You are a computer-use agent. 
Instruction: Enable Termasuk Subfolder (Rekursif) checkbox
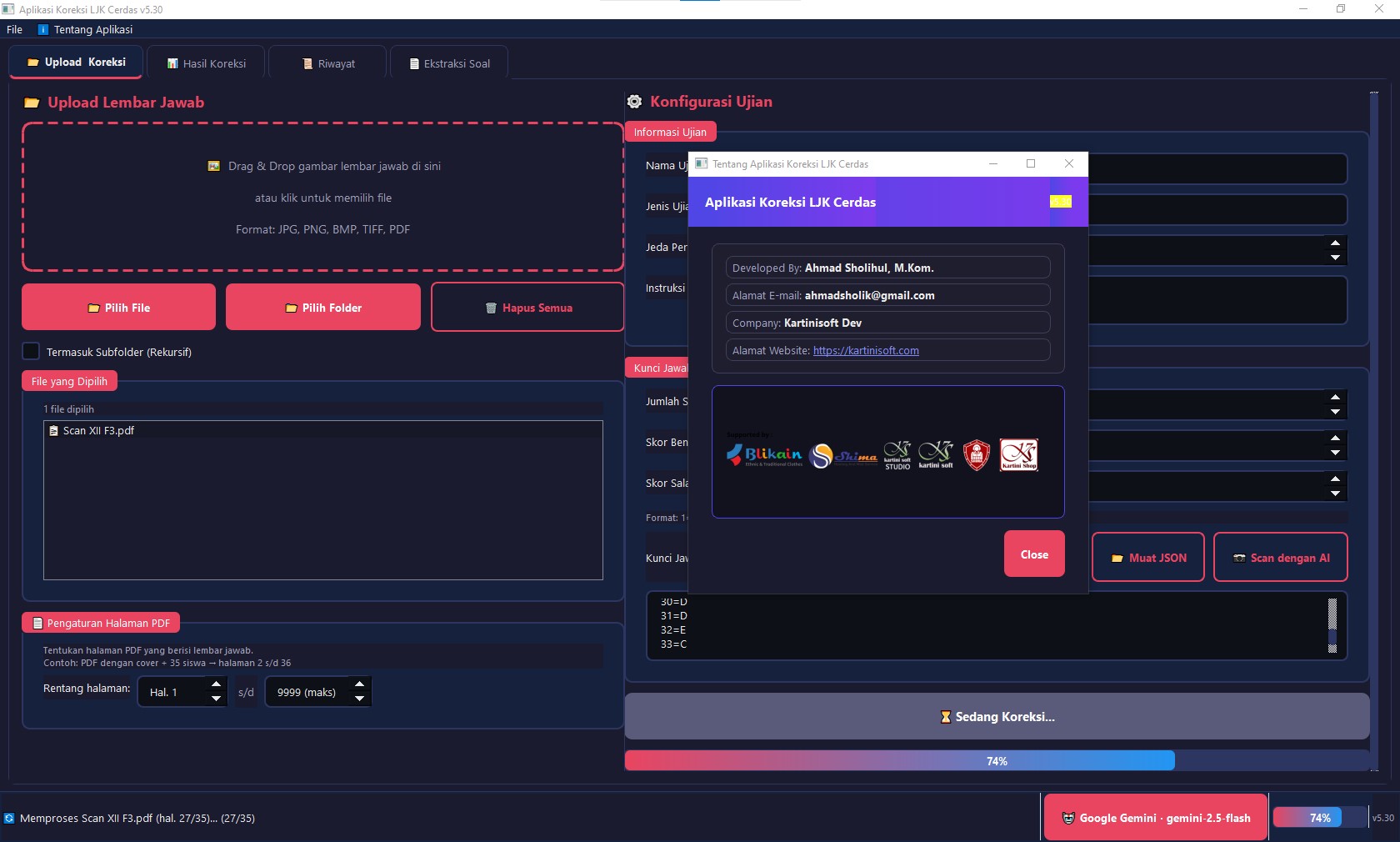click(x=31, y=352)
